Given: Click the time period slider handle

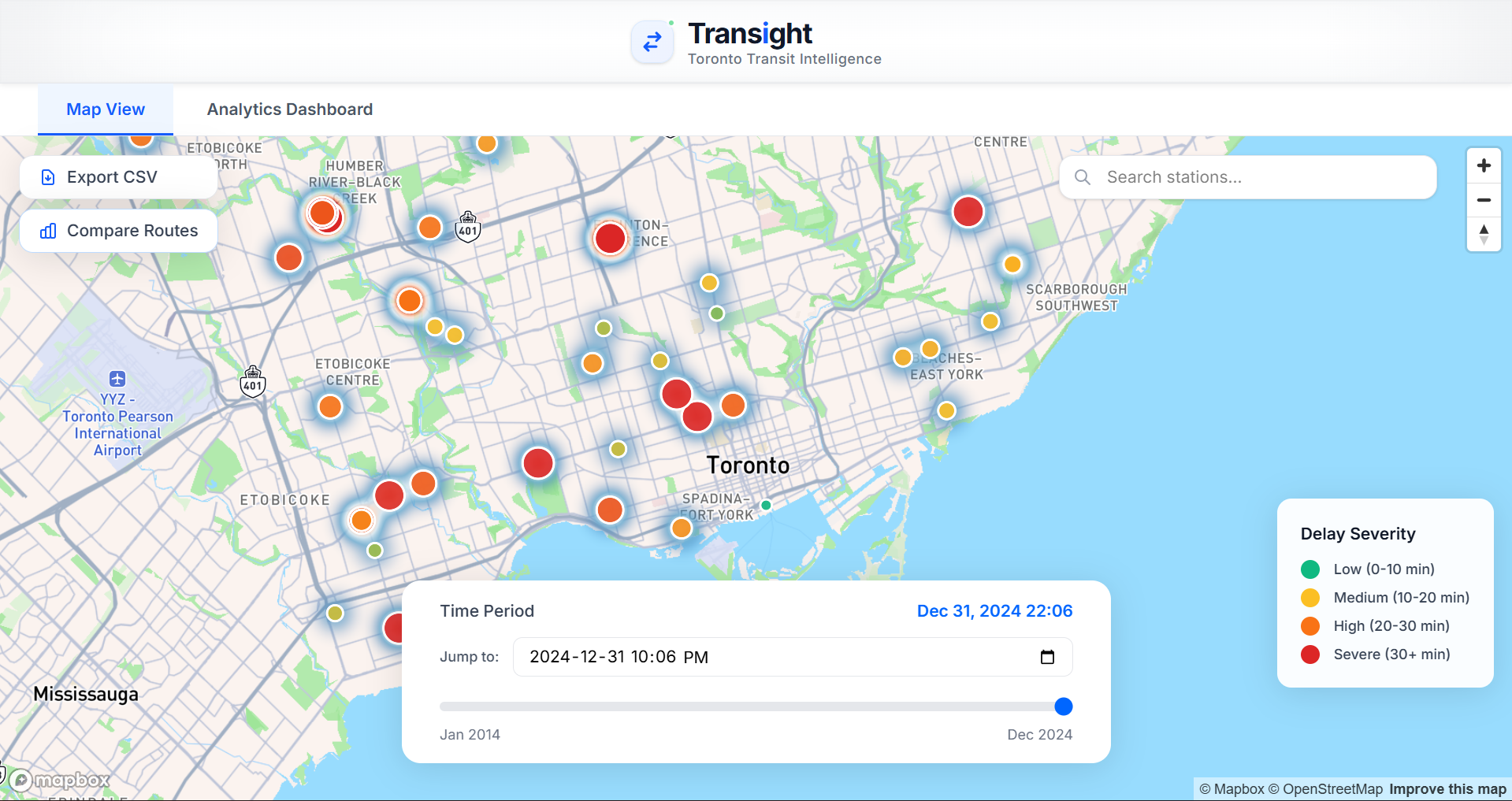Looking at the screenshot, I should tap(1063, 706).
